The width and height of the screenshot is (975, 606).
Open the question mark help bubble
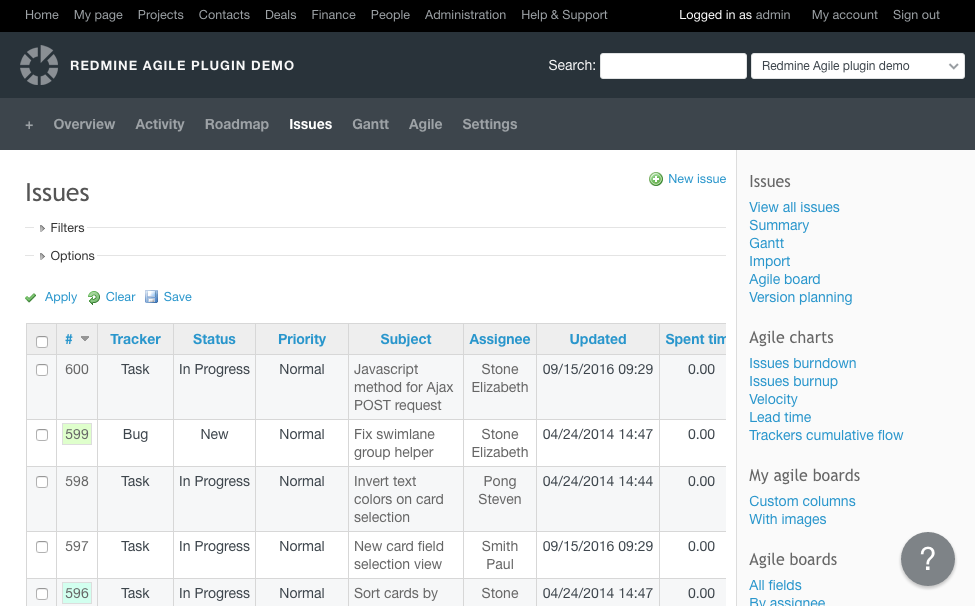tap(927, 558)
